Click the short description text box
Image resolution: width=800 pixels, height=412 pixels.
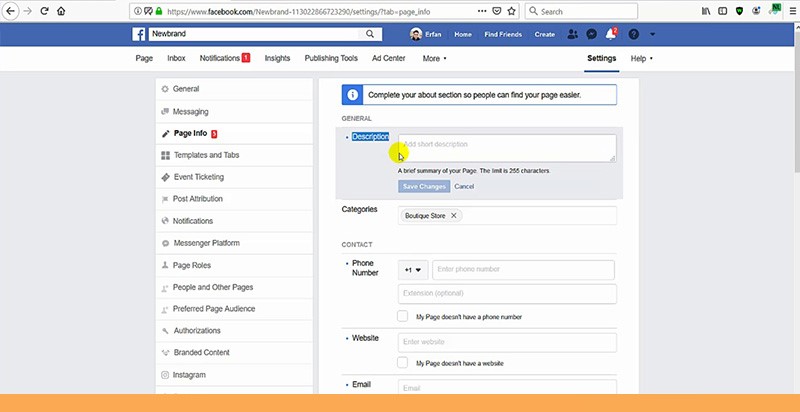point(507,148)
